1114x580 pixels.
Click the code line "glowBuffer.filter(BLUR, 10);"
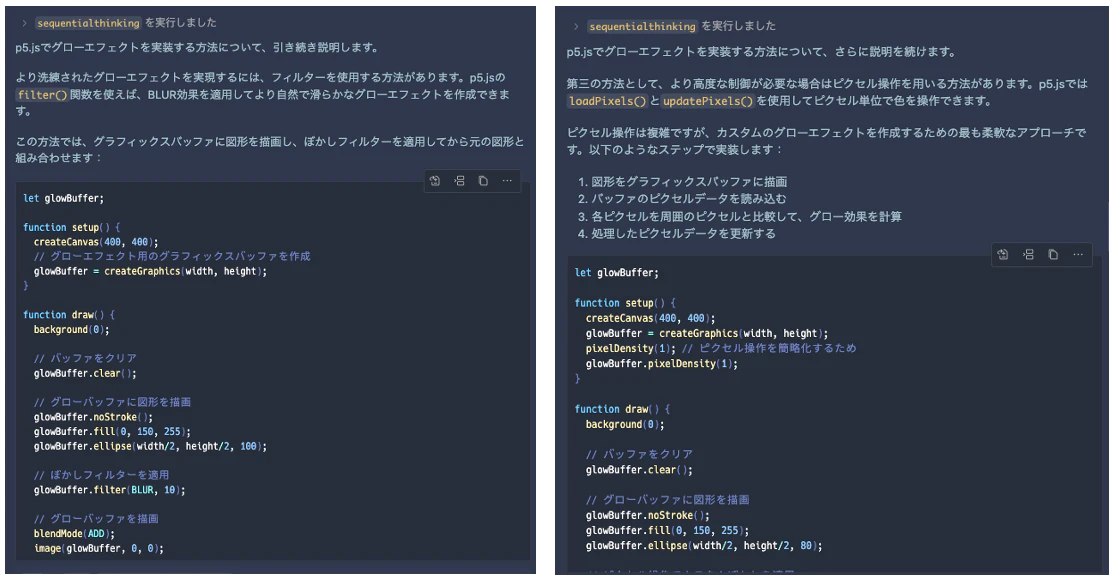(109, 490)
